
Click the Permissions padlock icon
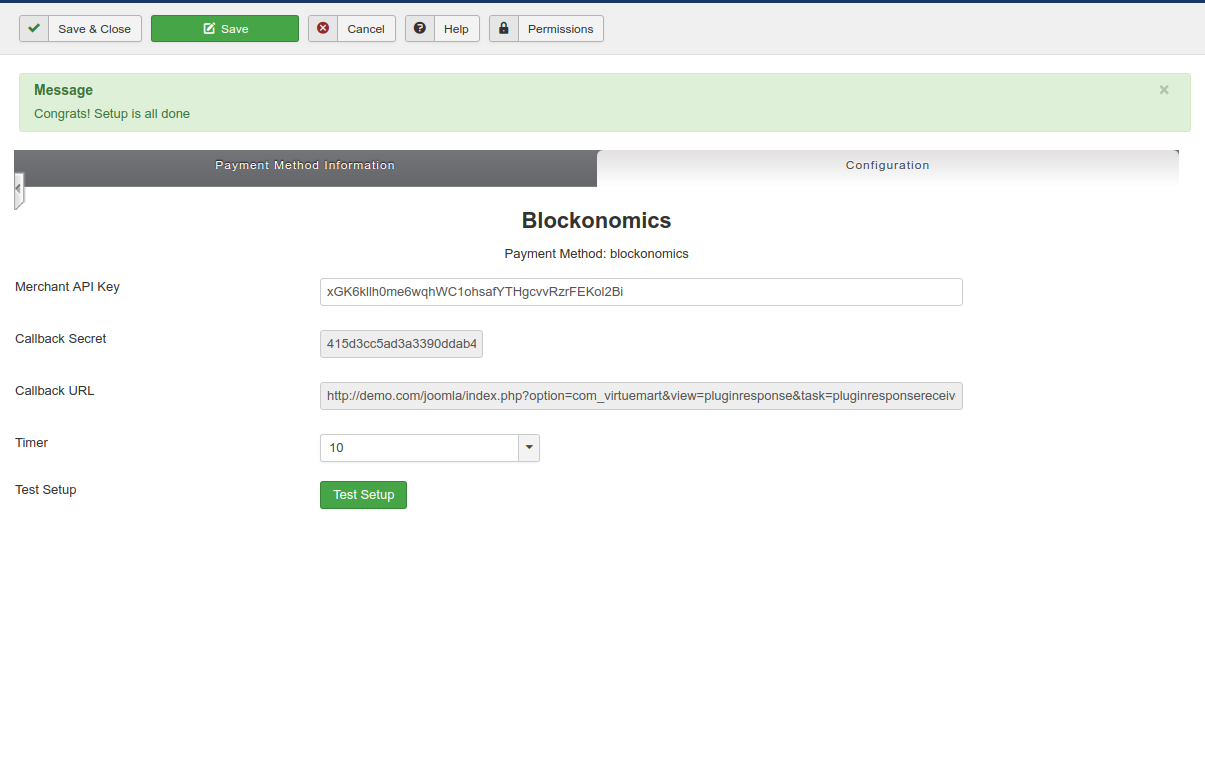pyautogui.click(x=504, y=29)
